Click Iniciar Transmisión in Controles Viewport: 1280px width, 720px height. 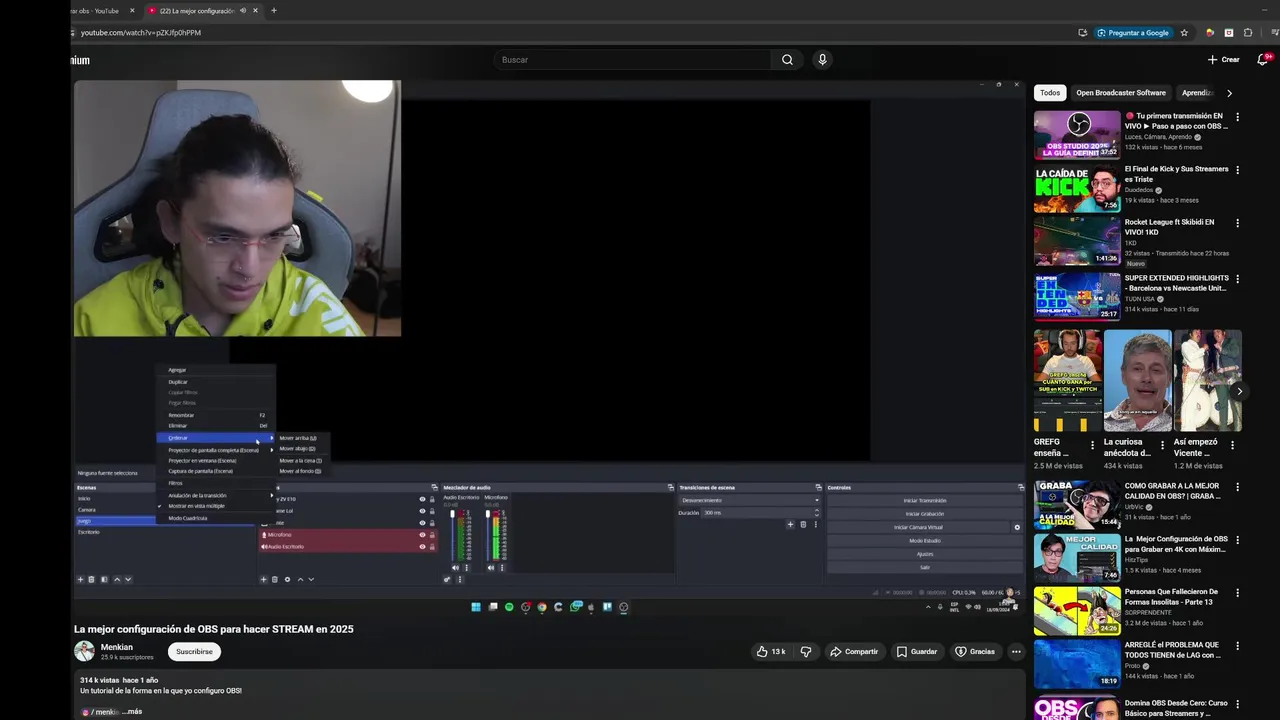pyautogui.click(x=925, y=501)
